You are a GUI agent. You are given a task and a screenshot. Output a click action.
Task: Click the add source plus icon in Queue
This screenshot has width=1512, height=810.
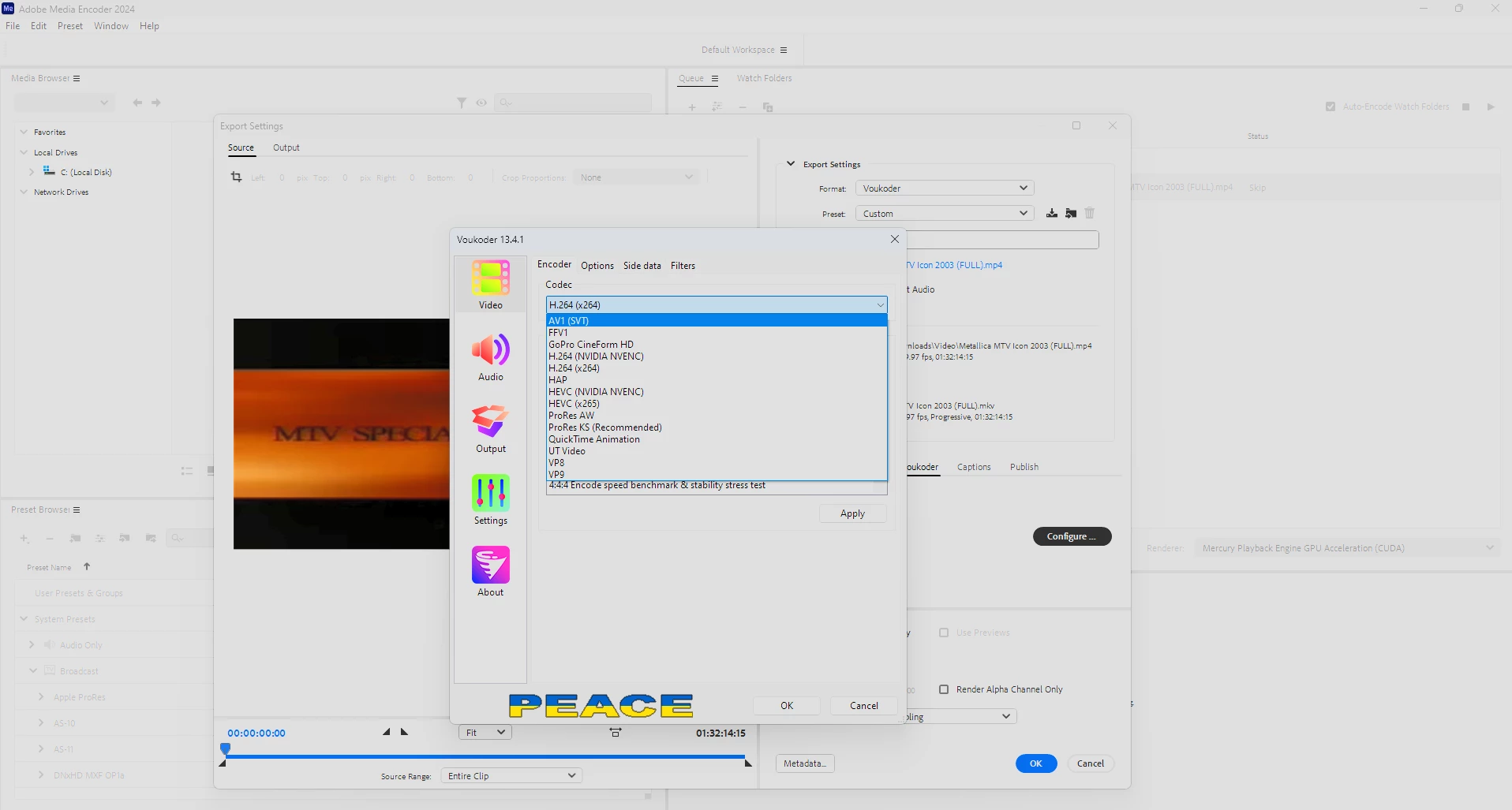pos(692,106)
